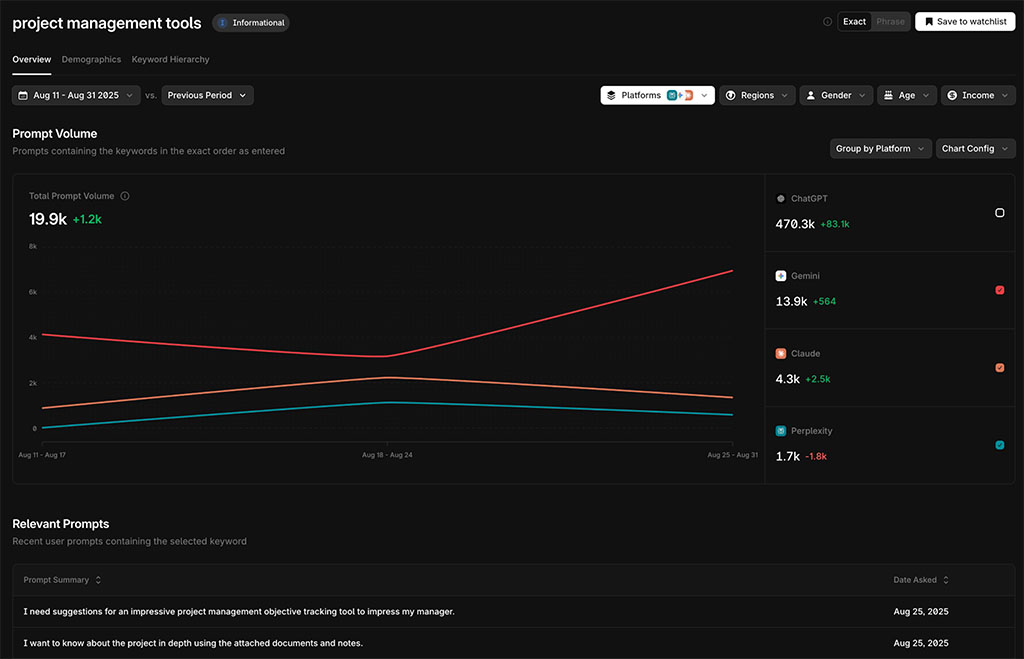This screenshot has width=1024, height=659.
Task: Open the Keyword Hierarchy tab
Action: point(170,59)
